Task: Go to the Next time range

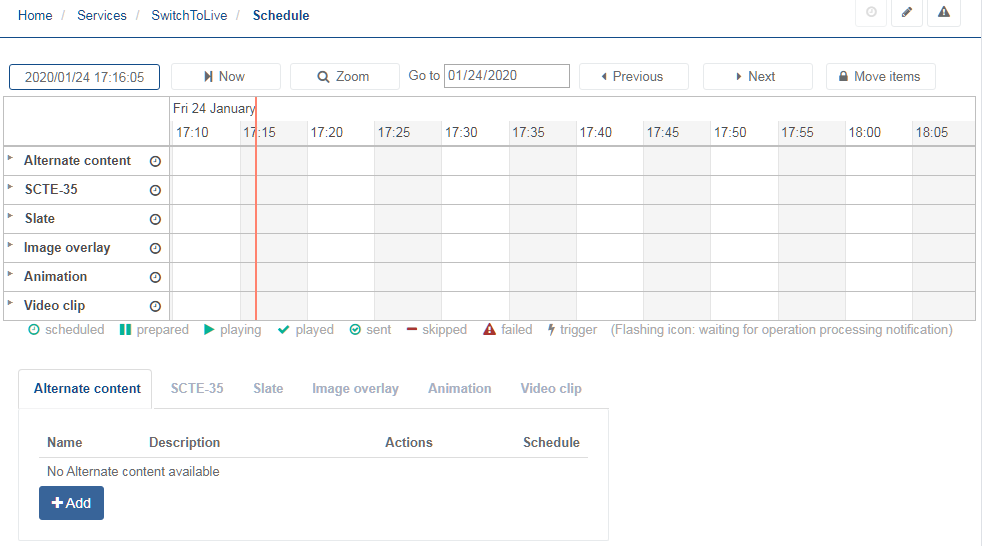Action: 753,76
